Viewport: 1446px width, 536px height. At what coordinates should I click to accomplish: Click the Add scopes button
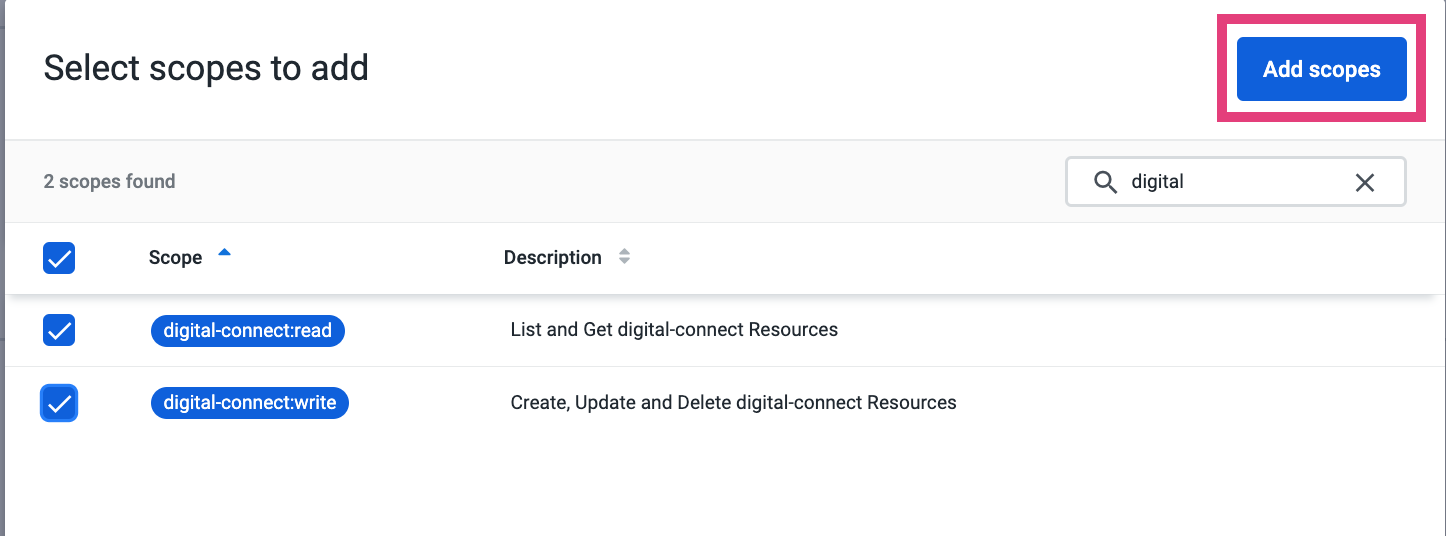[x=1321, y=69]
